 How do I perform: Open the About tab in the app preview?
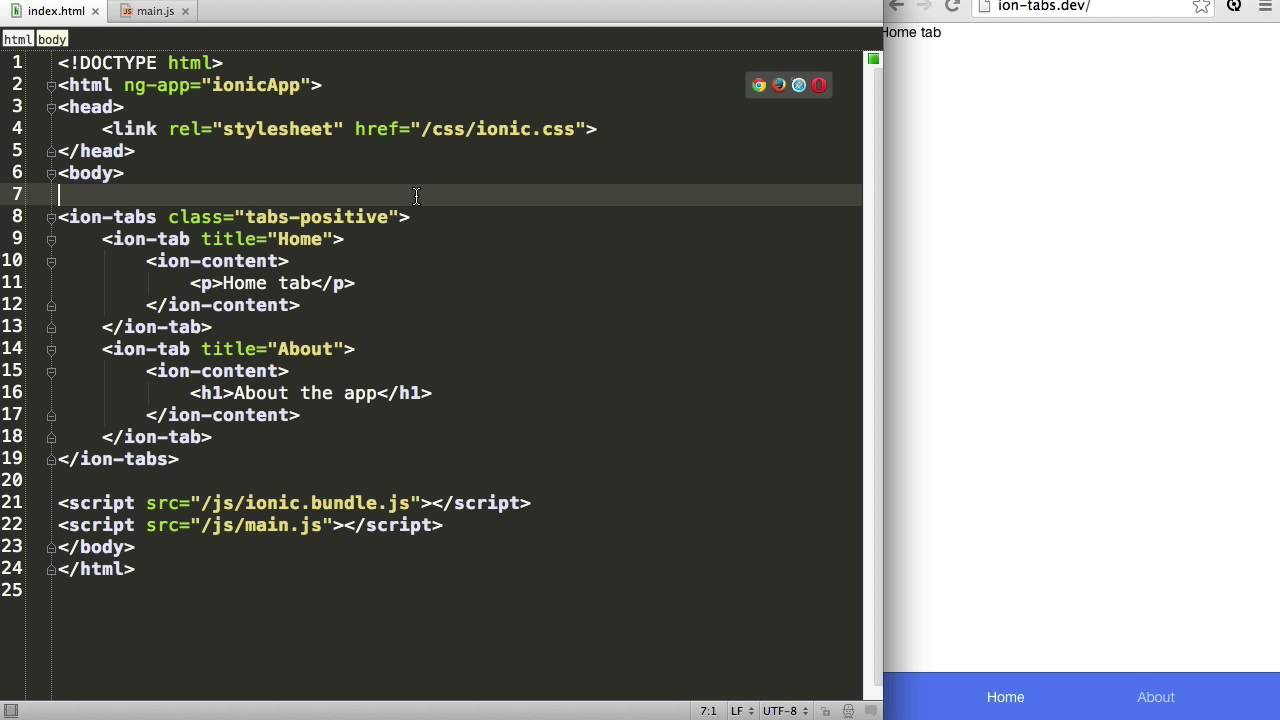(x=1156, y=697)
